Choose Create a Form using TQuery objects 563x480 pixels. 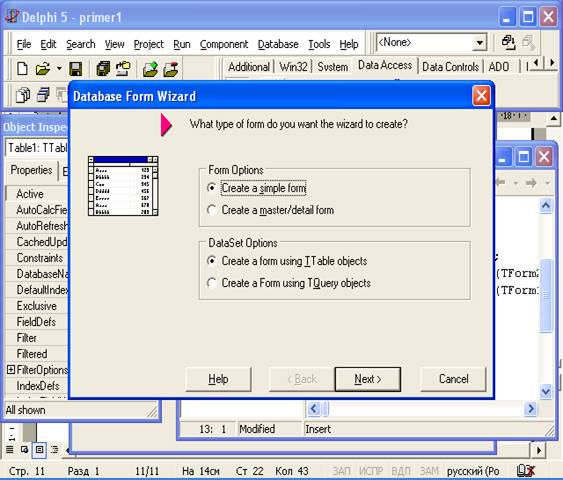[289, 283]
